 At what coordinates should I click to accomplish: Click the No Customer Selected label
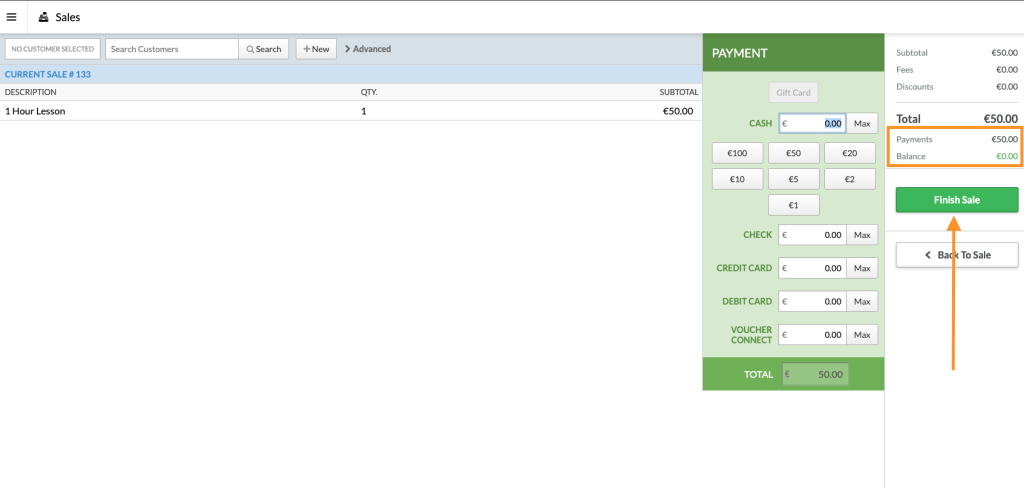pyautogui.click(x=53, y=49)
